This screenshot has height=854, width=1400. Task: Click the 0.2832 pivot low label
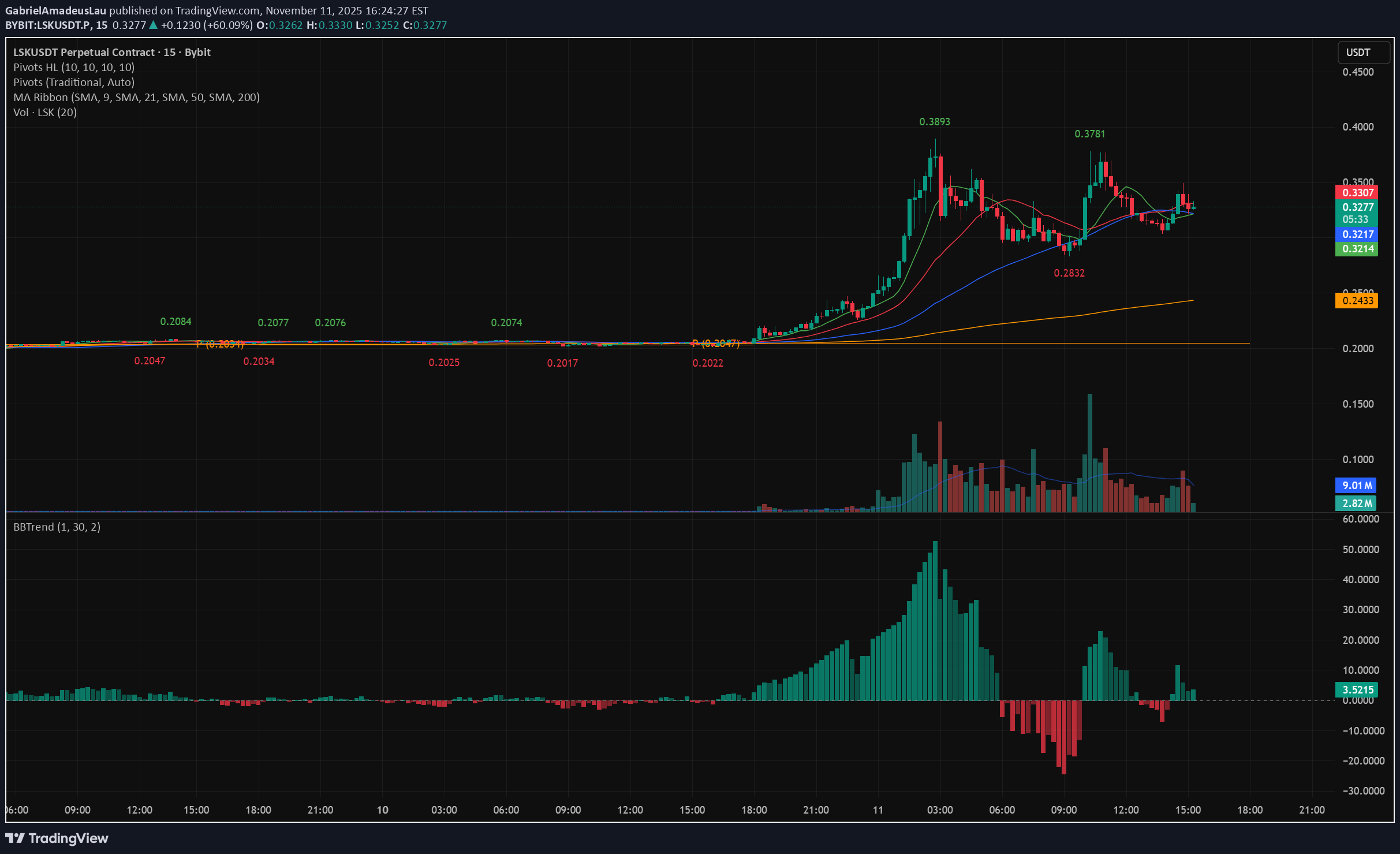coord(1069,273)
